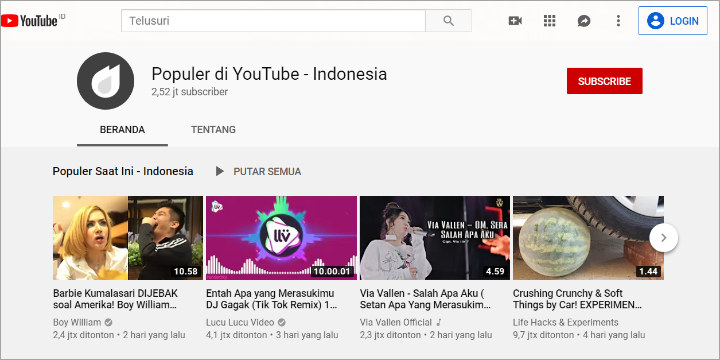Open the three-dot settings menu

(618, 21)
